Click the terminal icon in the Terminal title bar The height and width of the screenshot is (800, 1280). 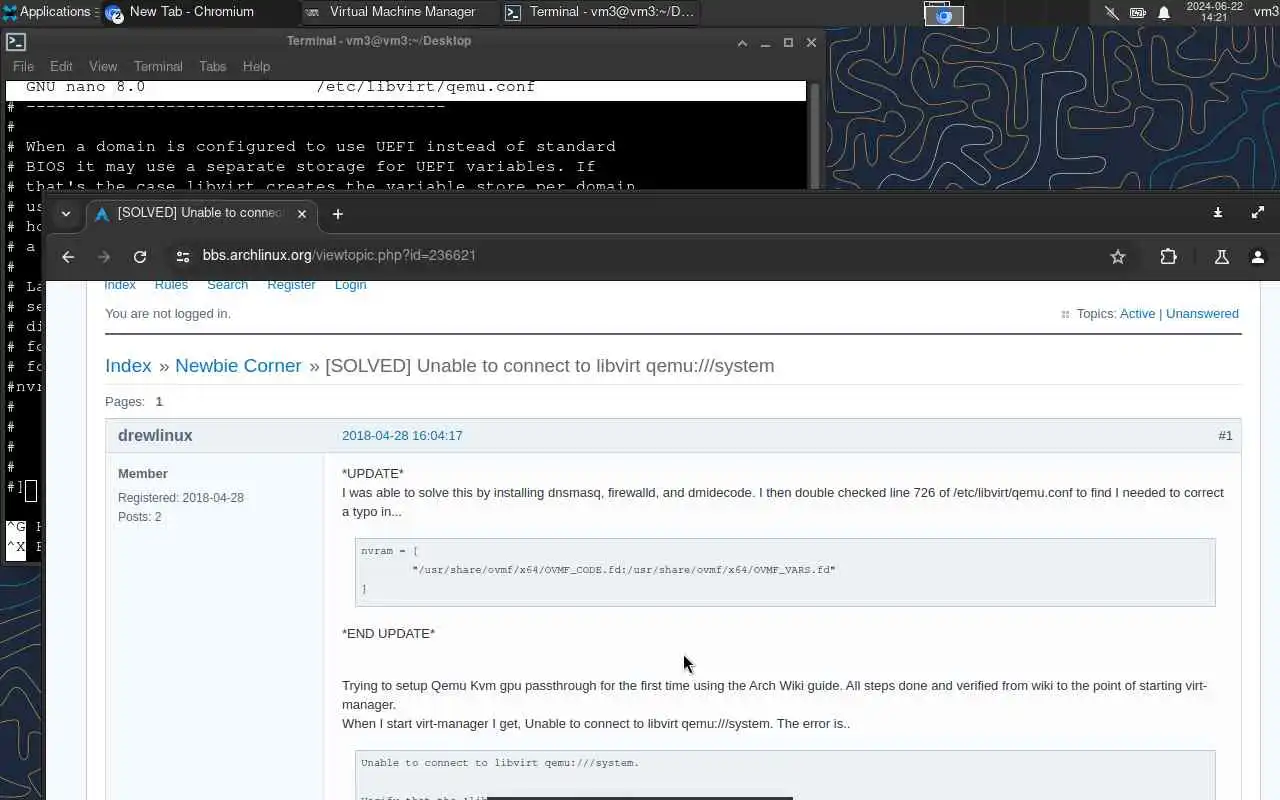pos(16,42)
